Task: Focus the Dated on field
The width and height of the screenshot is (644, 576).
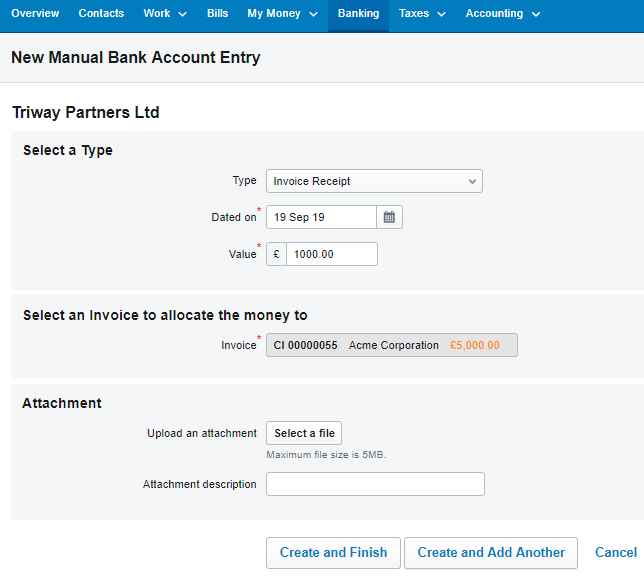Action: click(x=321, y=217)
